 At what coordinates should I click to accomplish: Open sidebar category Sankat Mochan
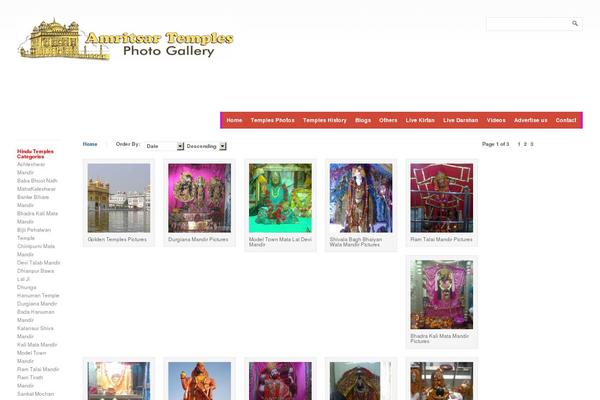click(35, 394)
